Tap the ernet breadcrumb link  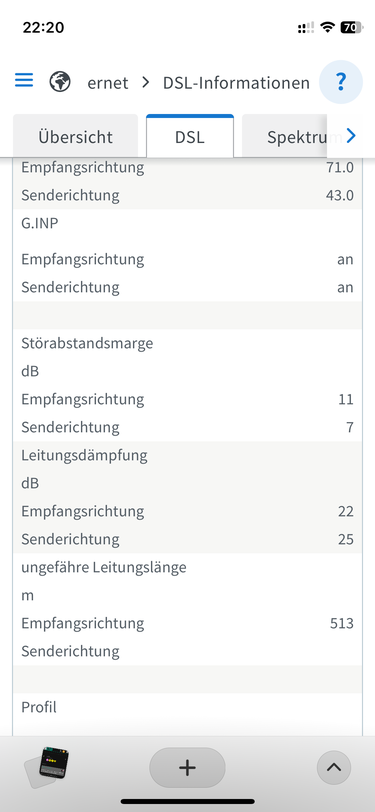(108, 83)
